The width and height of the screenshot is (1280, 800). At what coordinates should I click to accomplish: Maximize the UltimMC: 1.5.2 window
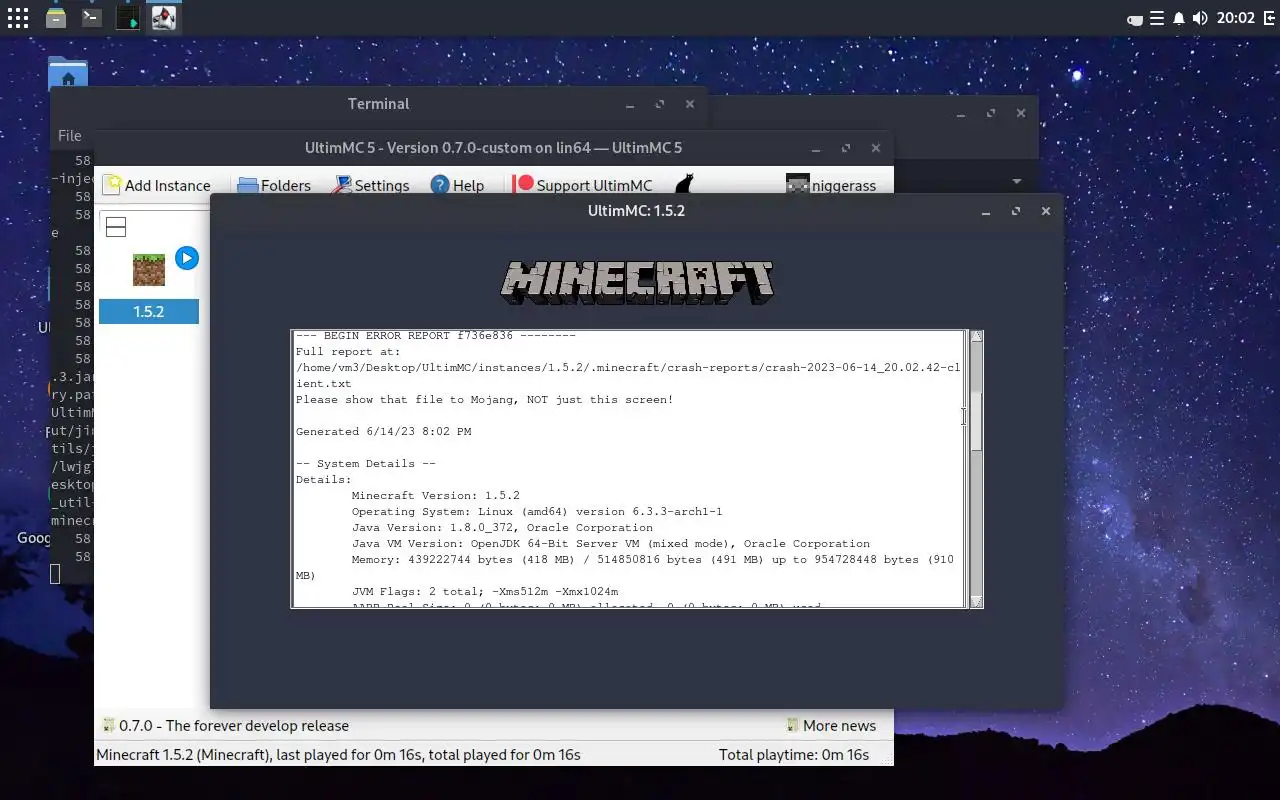coord(1016,211)
